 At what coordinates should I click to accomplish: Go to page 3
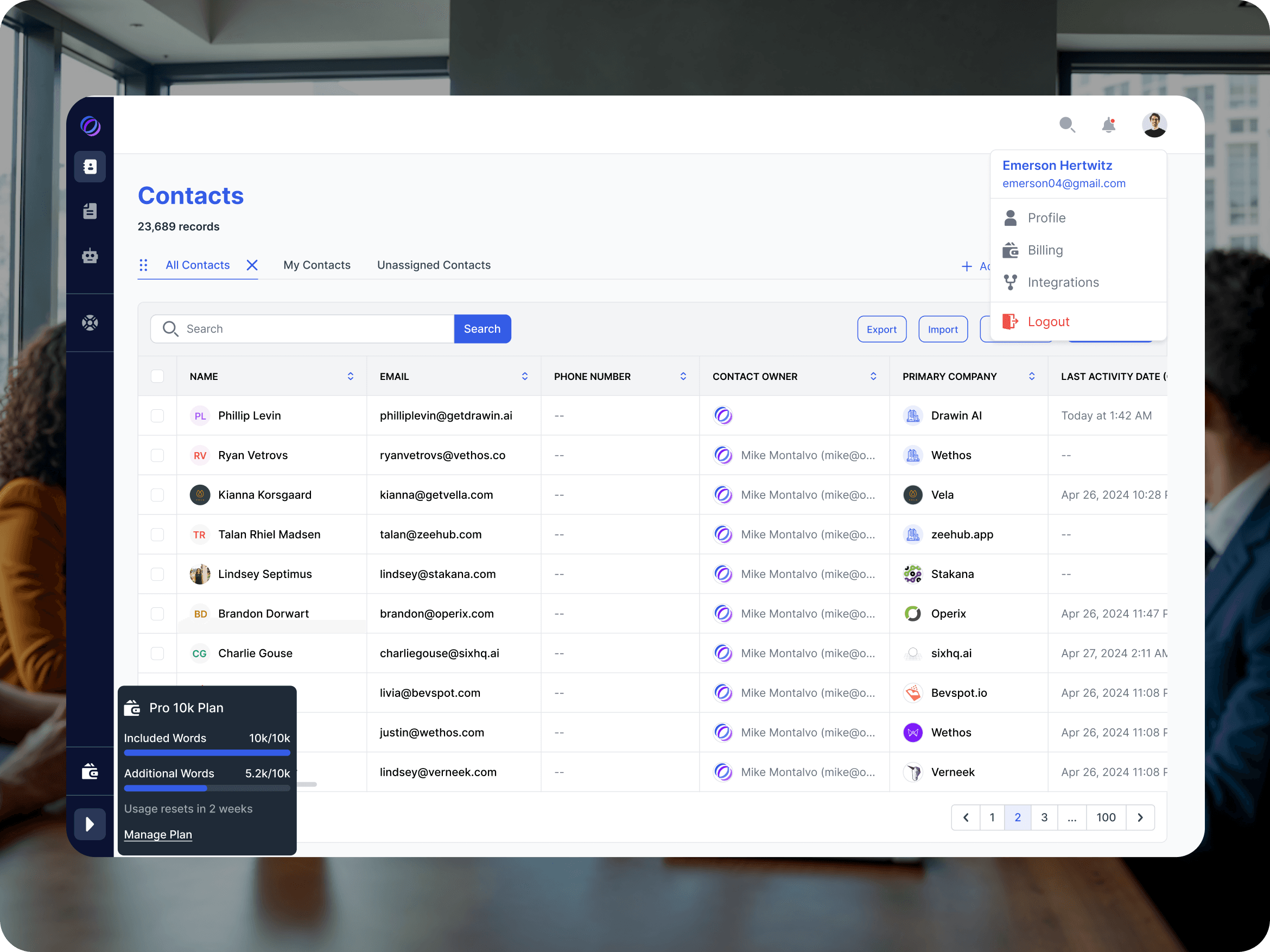point(1044,817)
